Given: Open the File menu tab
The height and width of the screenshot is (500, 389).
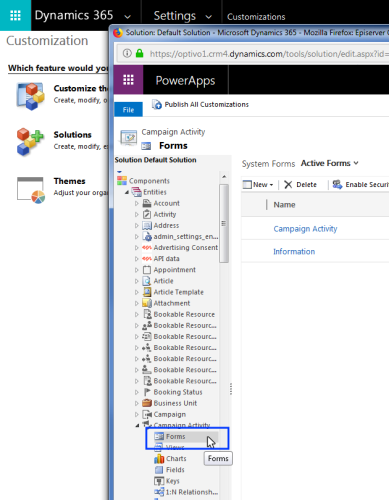Looking at the screenshot, I should click(128, 110).
